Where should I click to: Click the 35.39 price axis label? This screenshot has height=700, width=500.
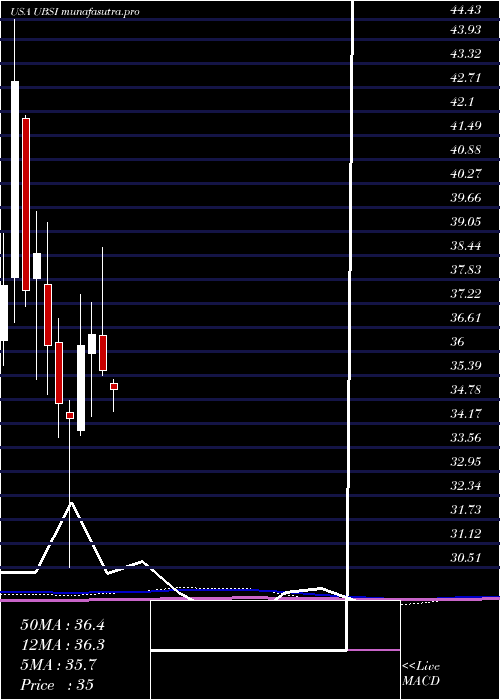coord(465,367)
